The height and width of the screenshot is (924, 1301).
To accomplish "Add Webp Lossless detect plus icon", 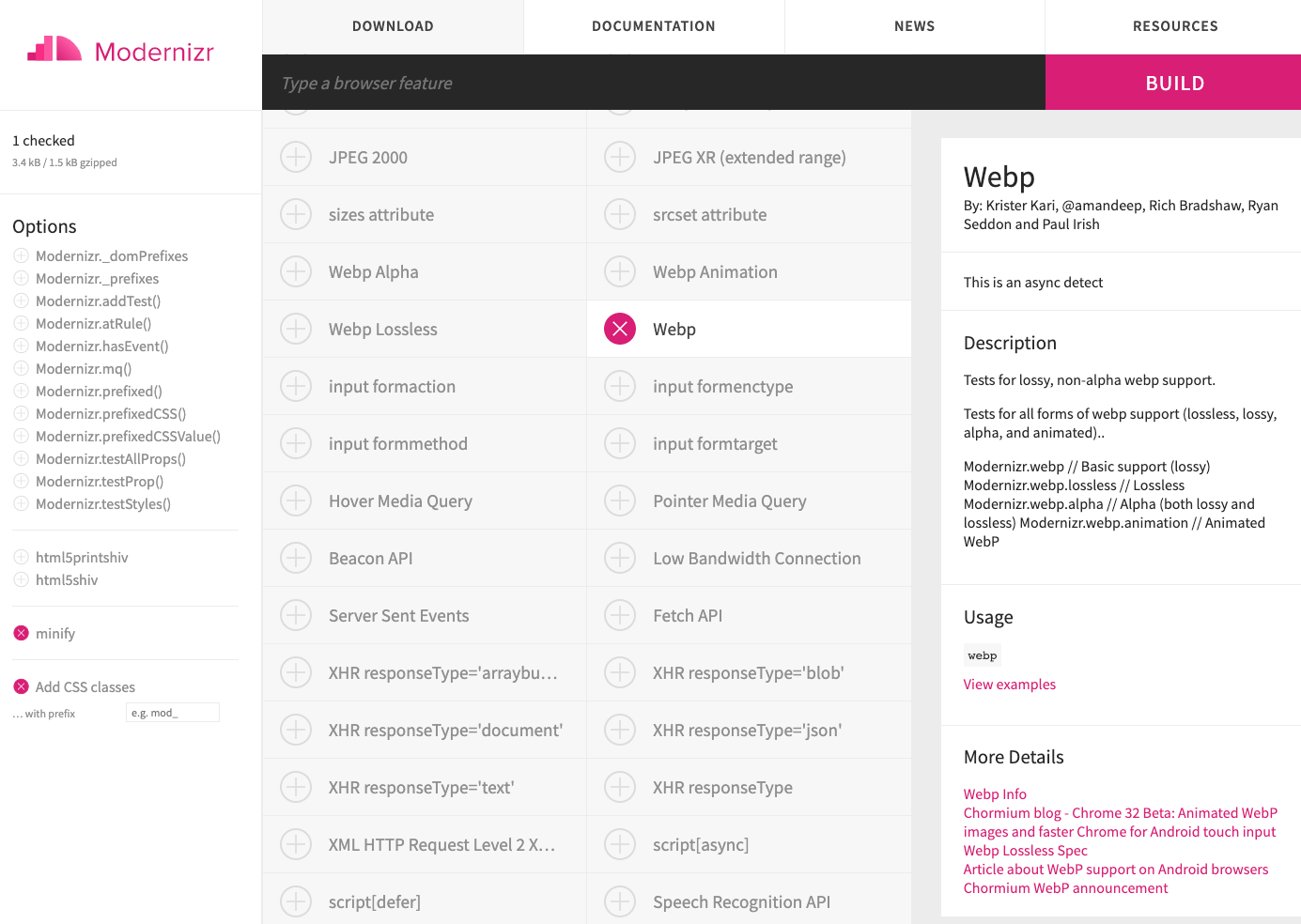I will [296, 329].
